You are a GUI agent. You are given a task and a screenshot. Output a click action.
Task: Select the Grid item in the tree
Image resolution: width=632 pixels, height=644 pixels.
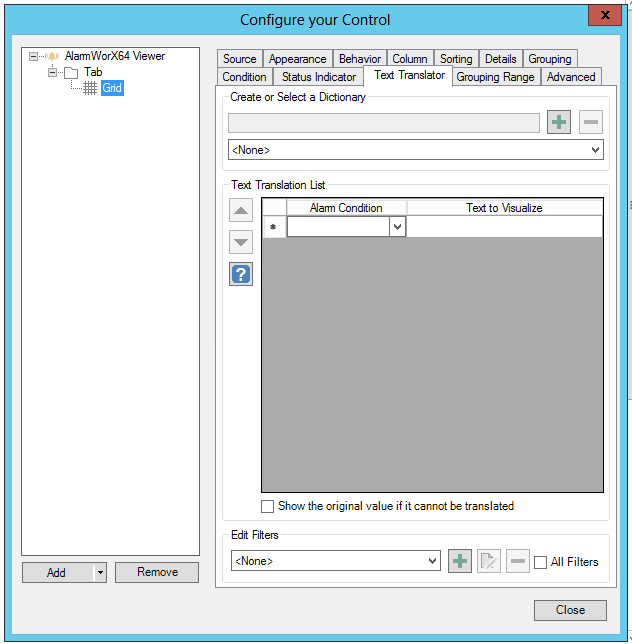click(111, 89)
